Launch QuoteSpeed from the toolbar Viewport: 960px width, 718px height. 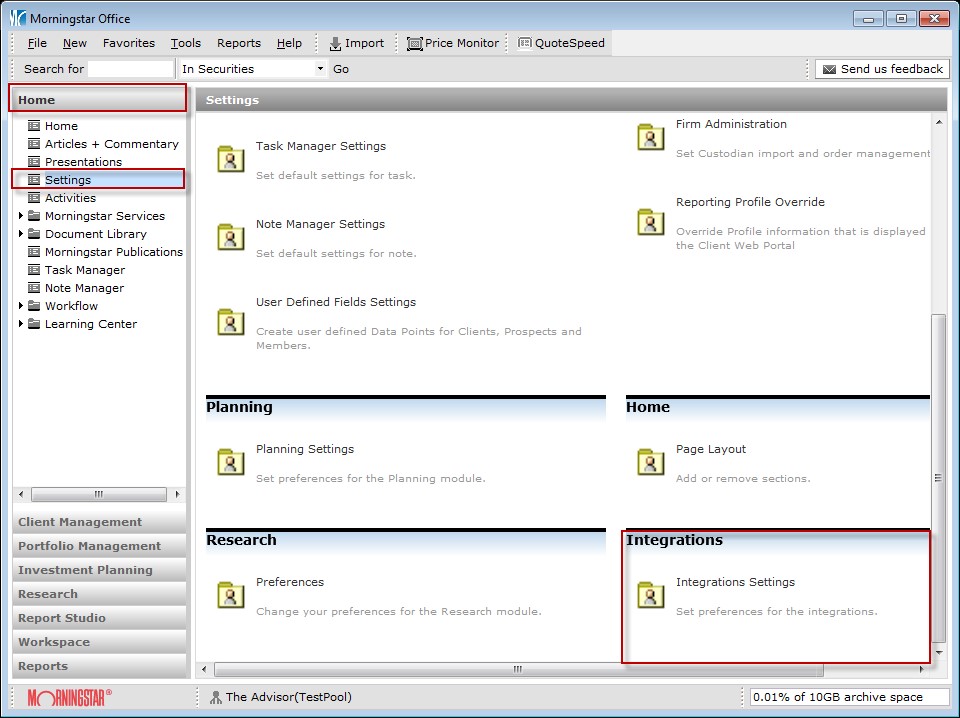(x=561, y=43)
